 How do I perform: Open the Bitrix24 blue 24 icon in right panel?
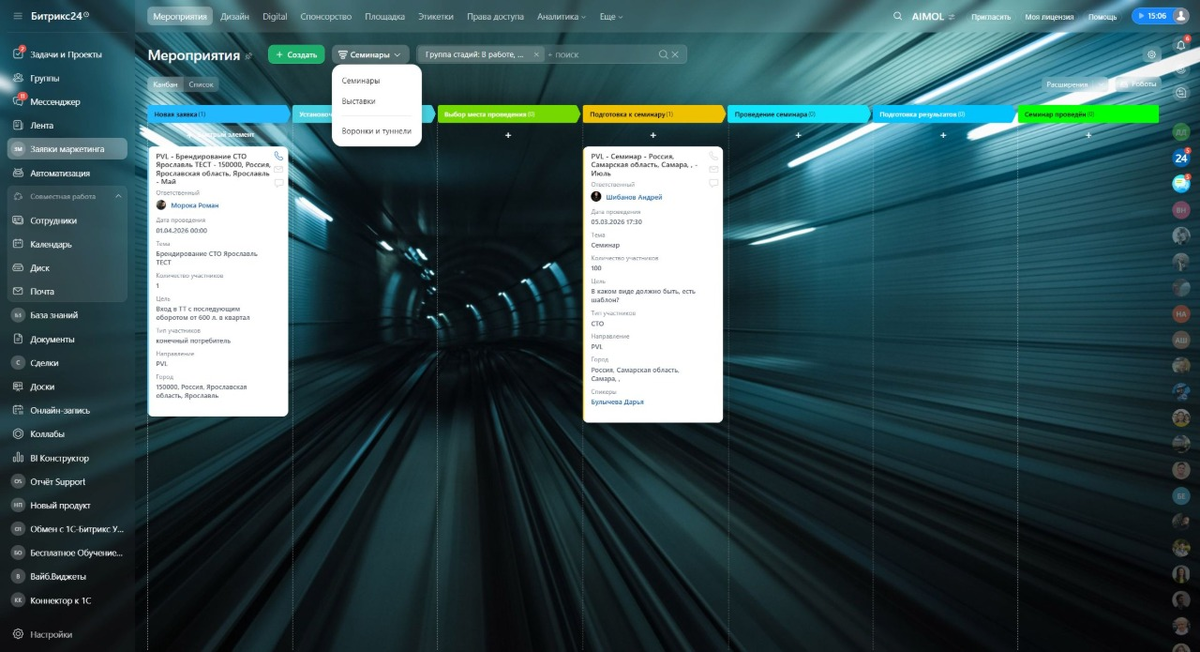pyautogui.click(x=1181, y=158)
